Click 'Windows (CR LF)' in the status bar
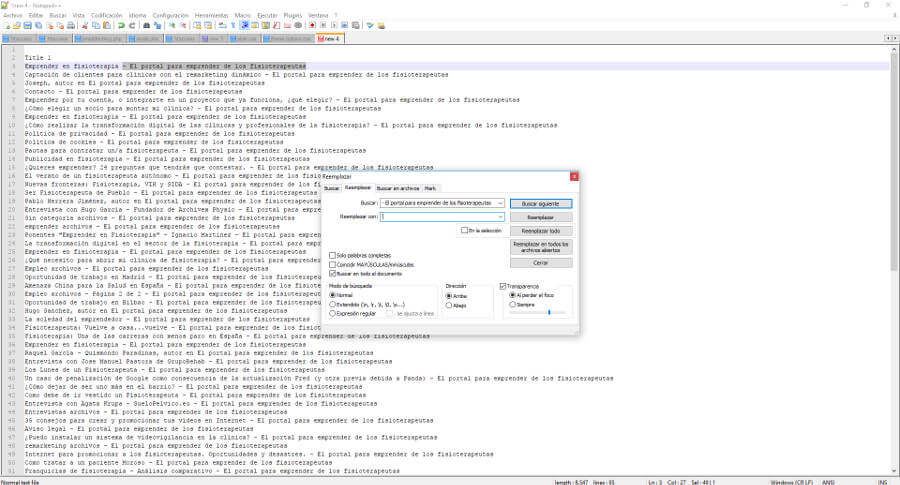Image resolution: width=900 pixels, height=485 pixels. click(792, 482)
